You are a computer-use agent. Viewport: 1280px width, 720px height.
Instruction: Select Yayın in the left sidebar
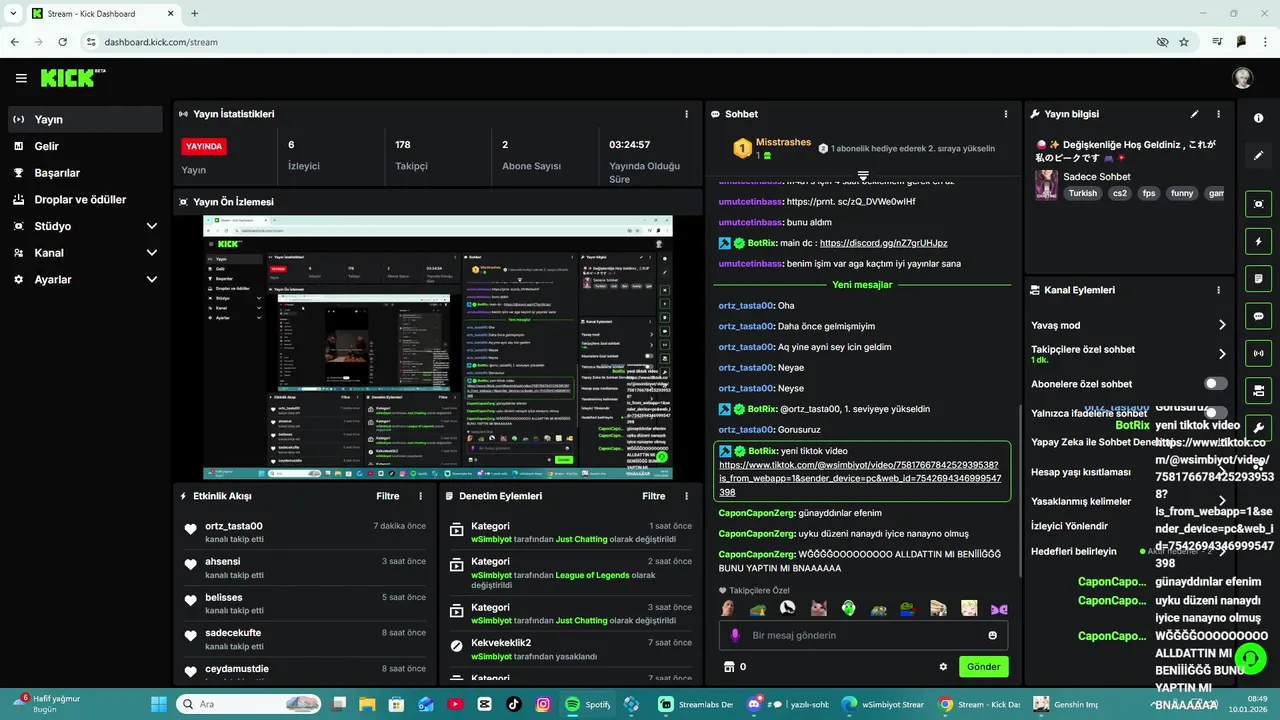coord(85,119)
